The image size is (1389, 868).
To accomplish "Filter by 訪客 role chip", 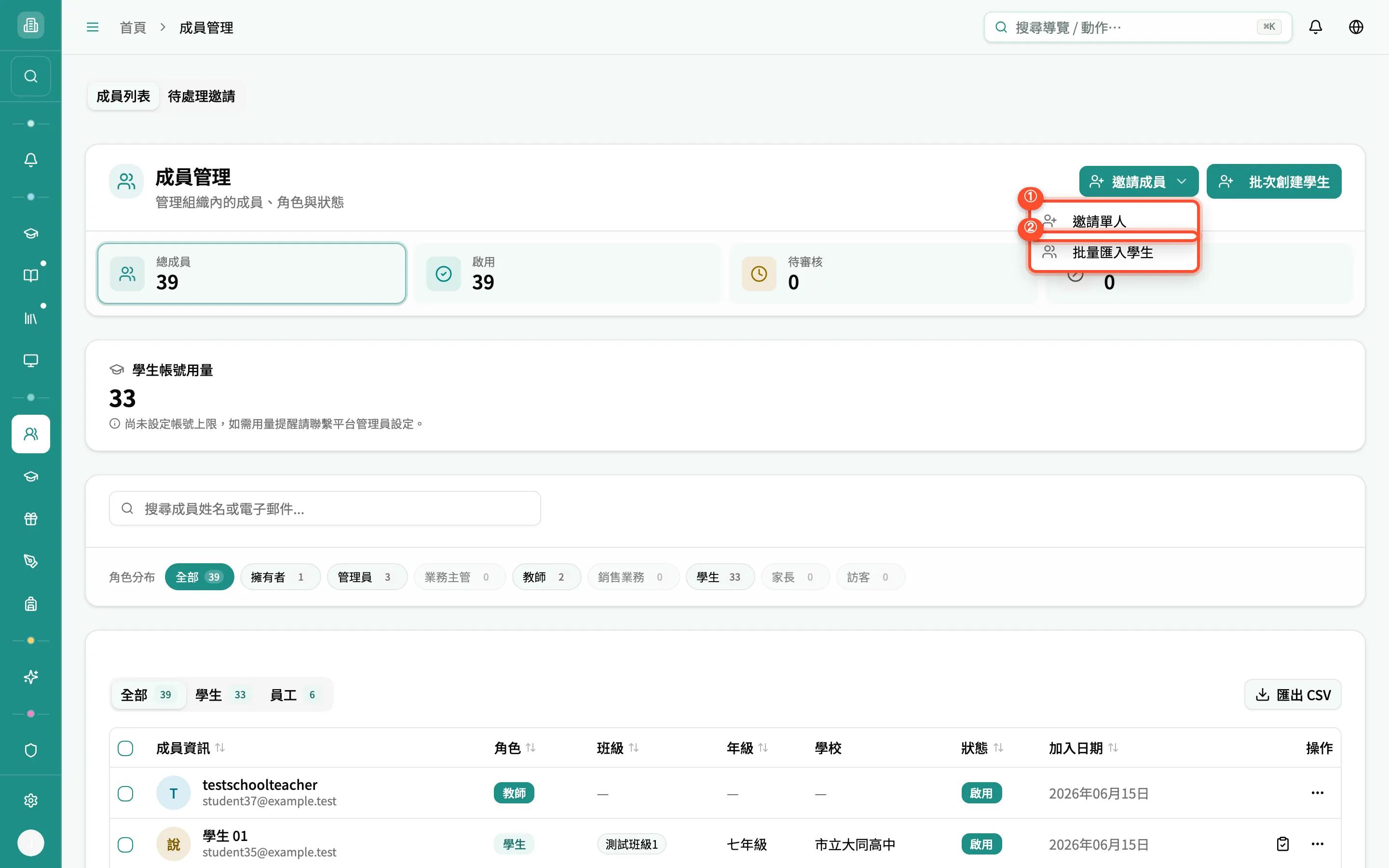I will (x=870, y=577).
